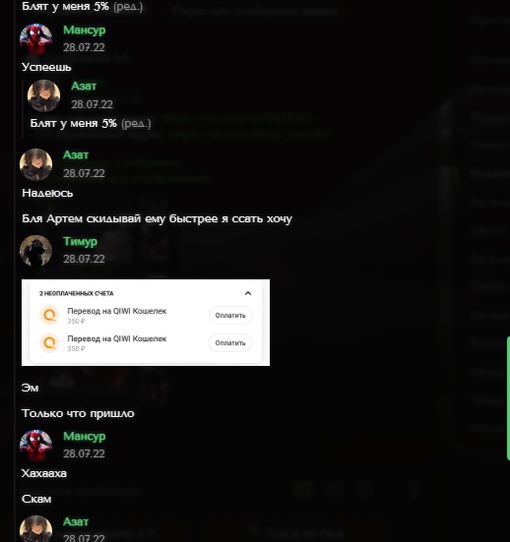Open Азат's avatar above 'Надеюсь' message
This screenshot has height=542, width=510.
(x=36, y=165)
